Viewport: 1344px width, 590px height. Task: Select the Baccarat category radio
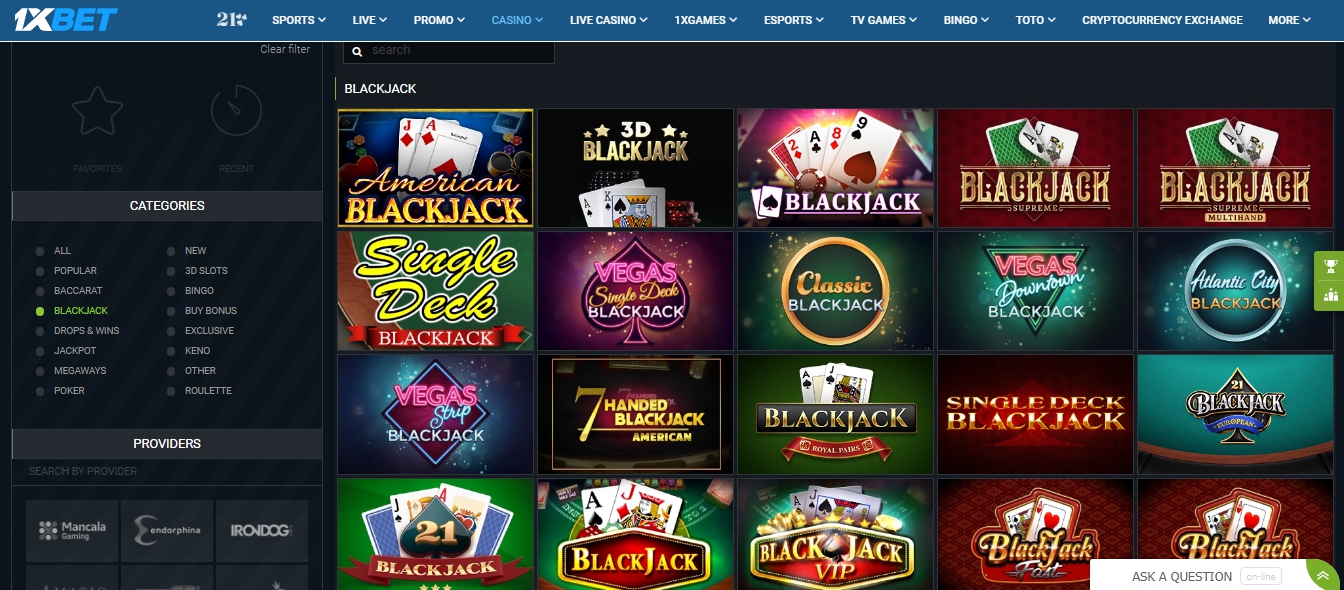coord(40,291)
